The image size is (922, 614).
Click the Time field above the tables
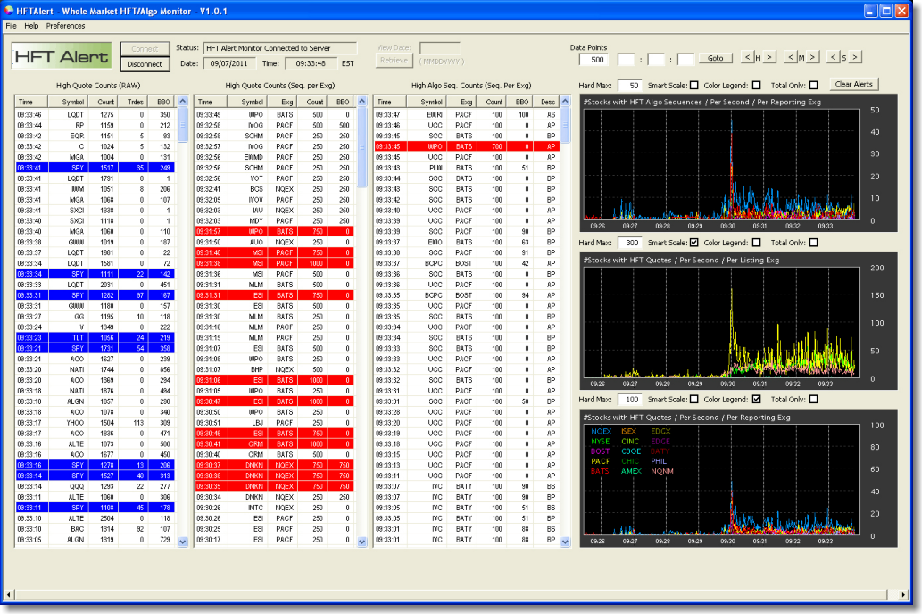coord(311,64)
